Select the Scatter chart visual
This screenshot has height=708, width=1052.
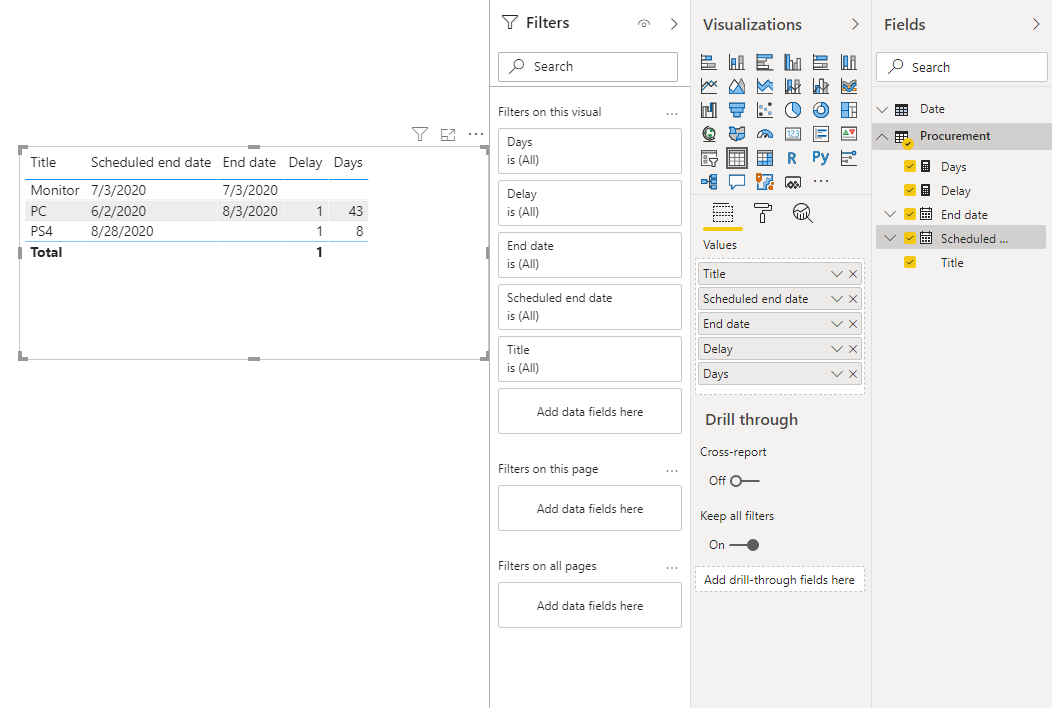765,110
